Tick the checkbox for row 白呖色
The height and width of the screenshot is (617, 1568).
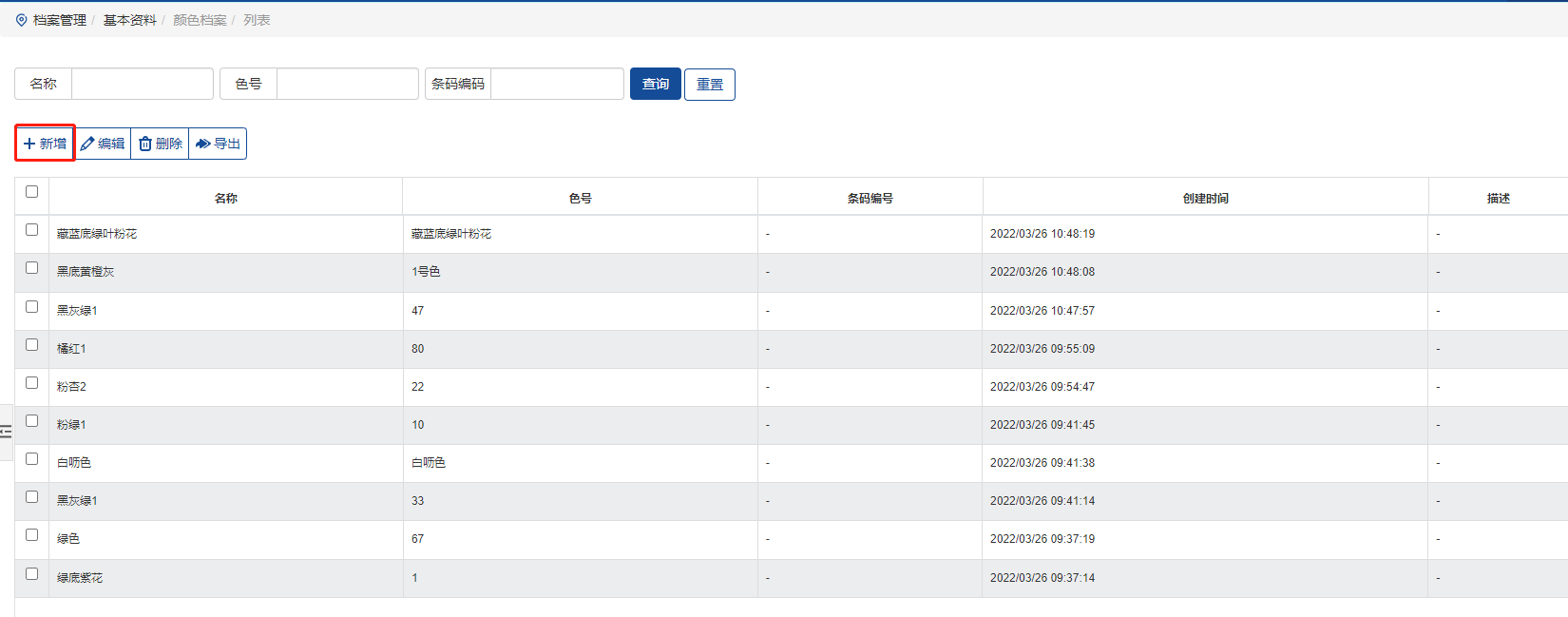pos(31,459)
